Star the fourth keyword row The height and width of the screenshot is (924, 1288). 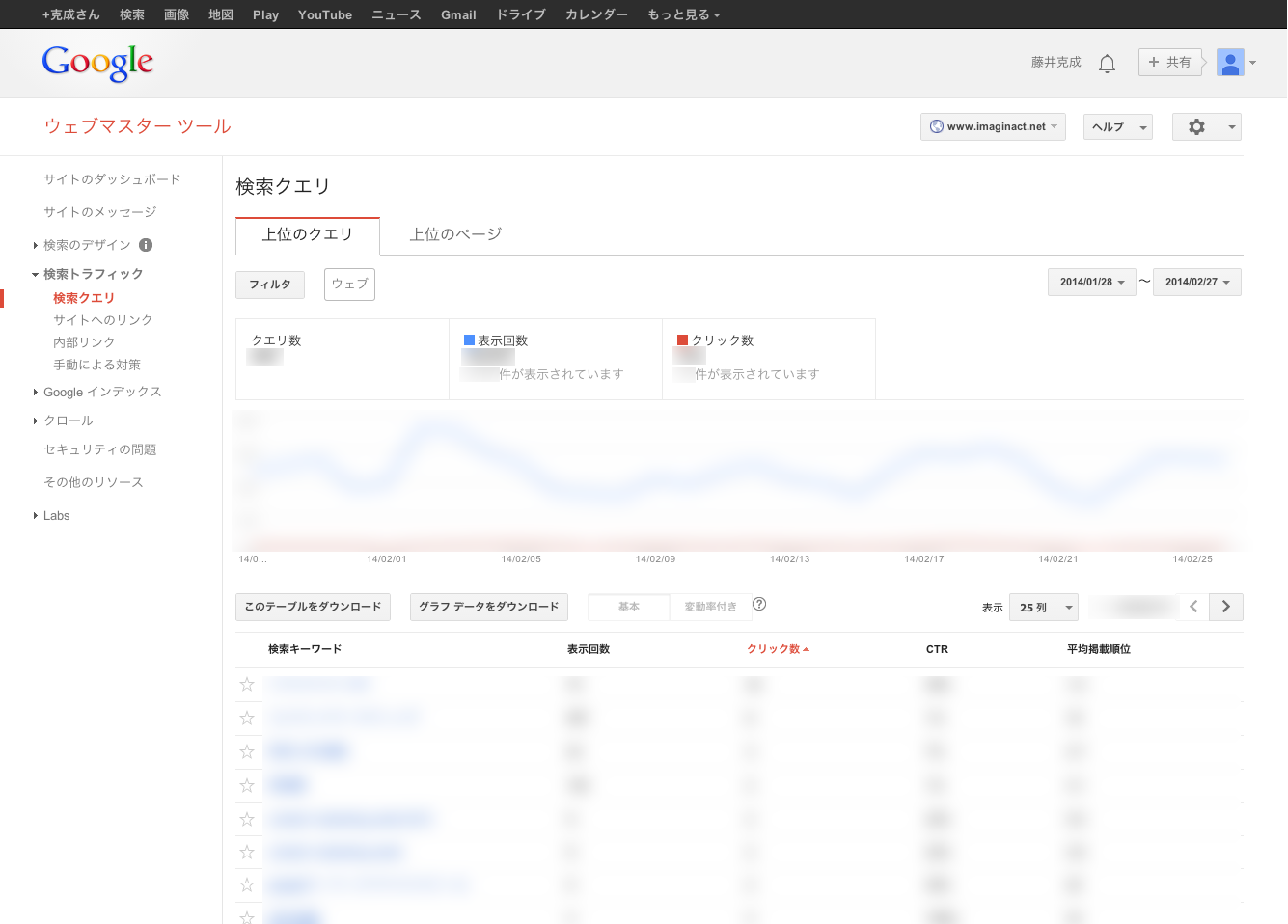click(247, 786)
